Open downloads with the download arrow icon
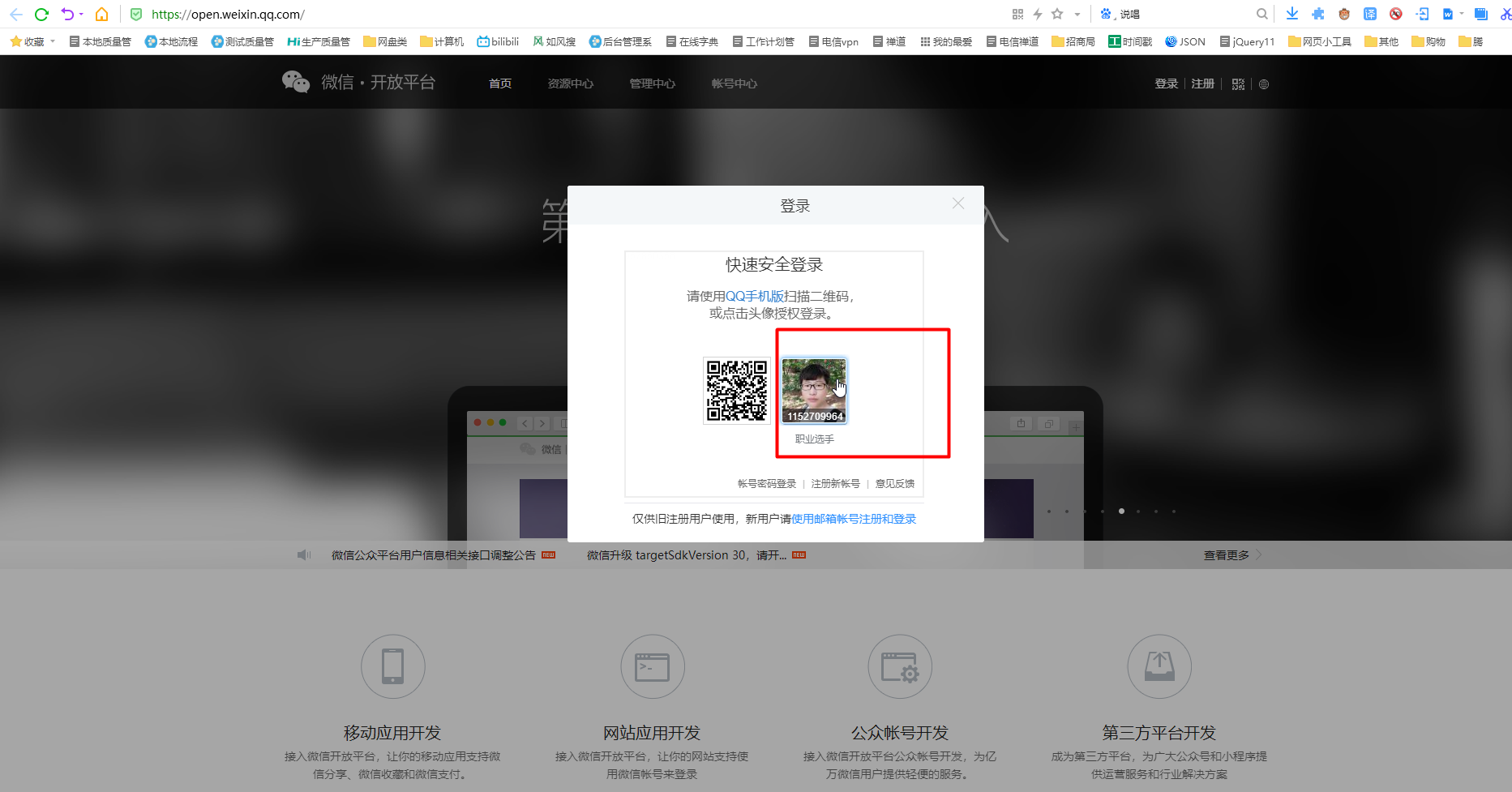The width and height of the screenshot is (1512, 792). [x=1292, y=14]
